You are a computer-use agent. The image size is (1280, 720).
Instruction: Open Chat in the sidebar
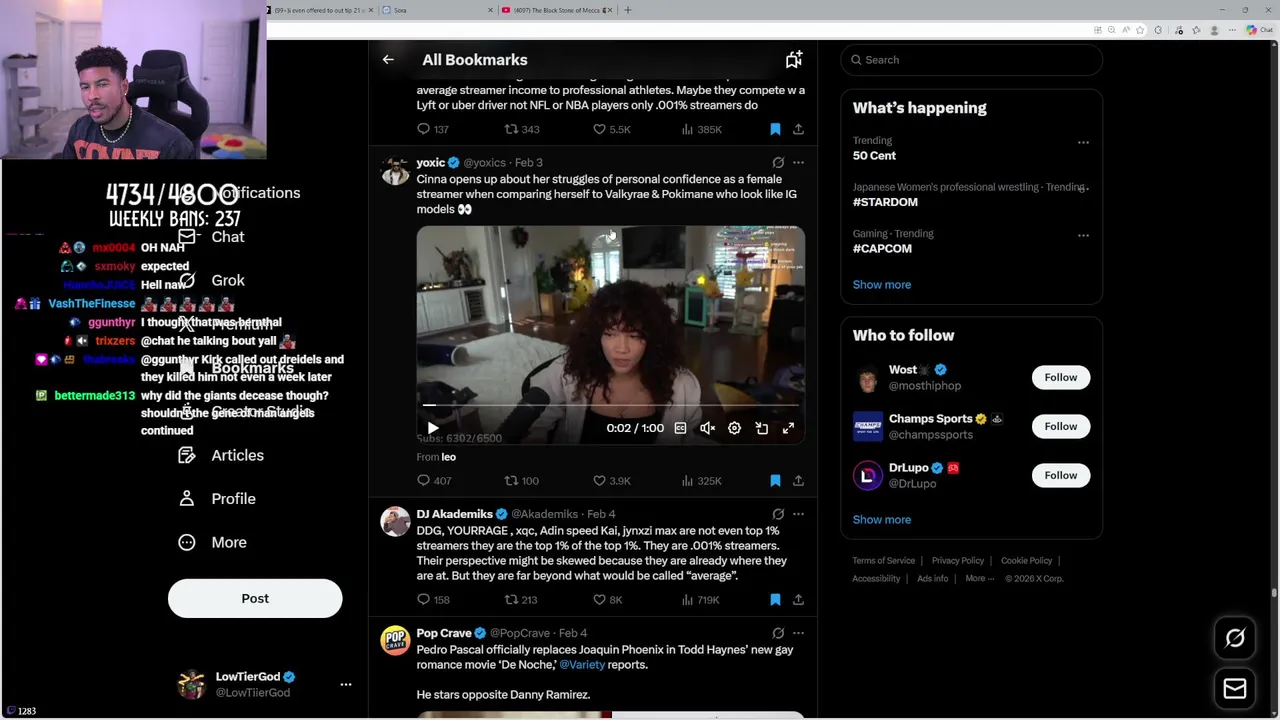(211, 237)
